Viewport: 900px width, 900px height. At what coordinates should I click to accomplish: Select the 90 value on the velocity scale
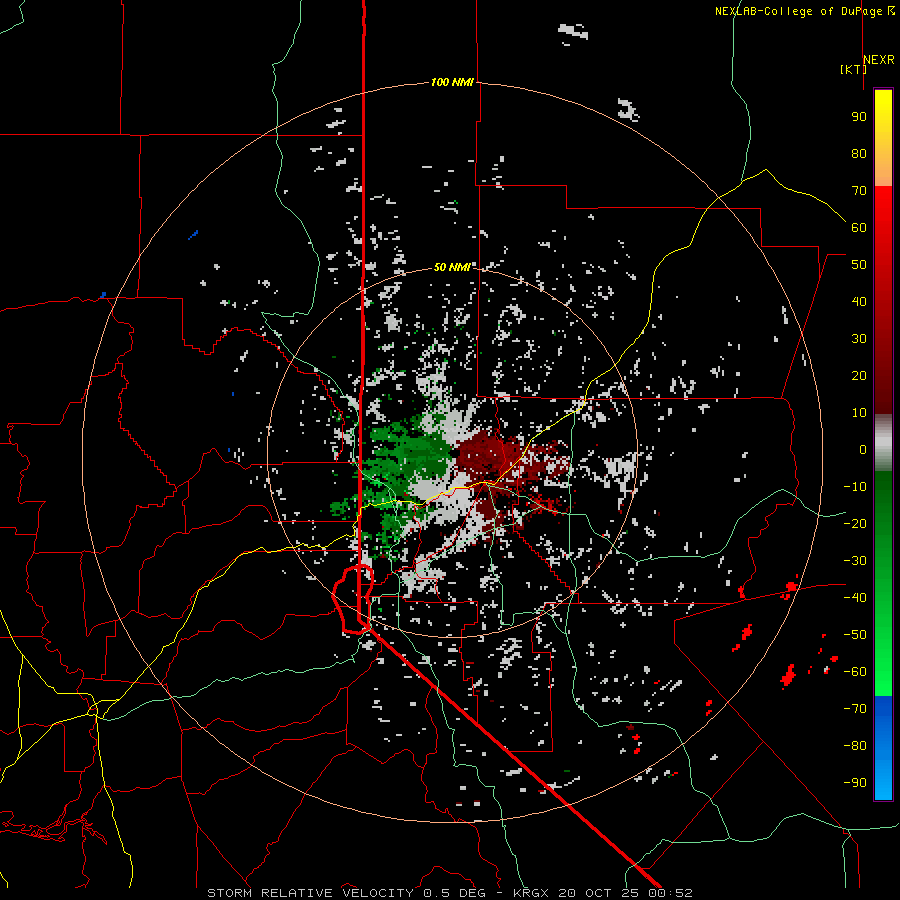[859, 117]
